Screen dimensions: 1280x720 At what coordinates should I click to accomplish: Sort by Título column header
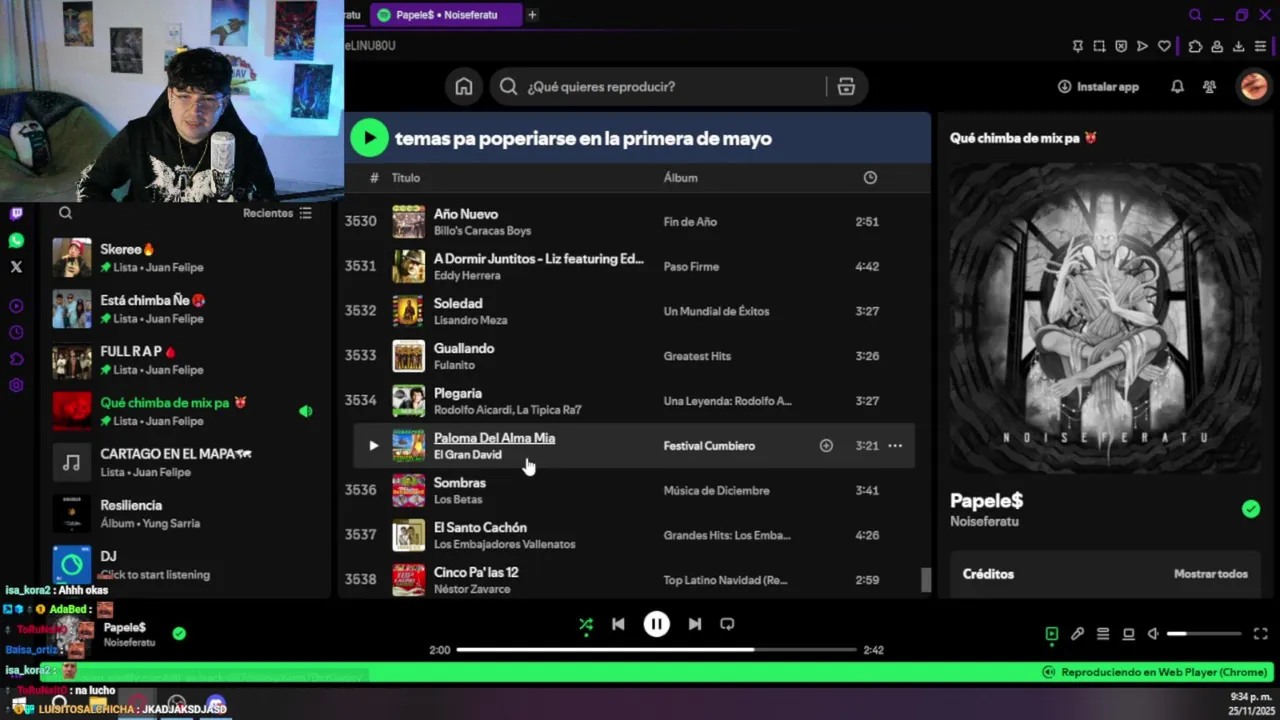405,178
